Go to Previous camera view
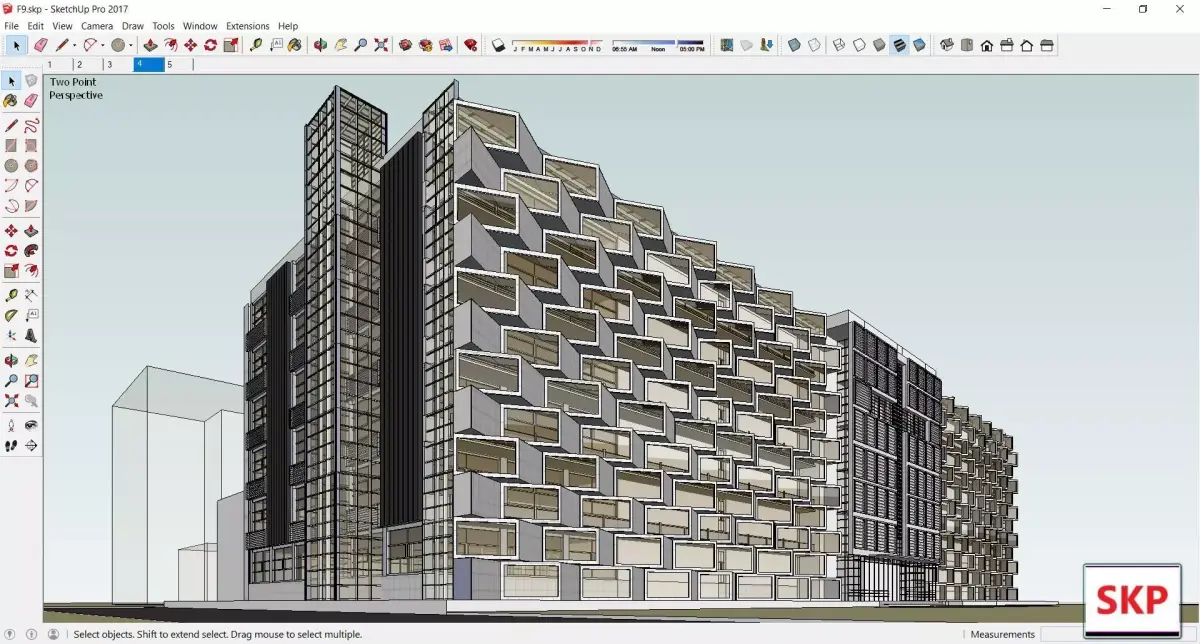1200x644 pixels. pos(31,400)
